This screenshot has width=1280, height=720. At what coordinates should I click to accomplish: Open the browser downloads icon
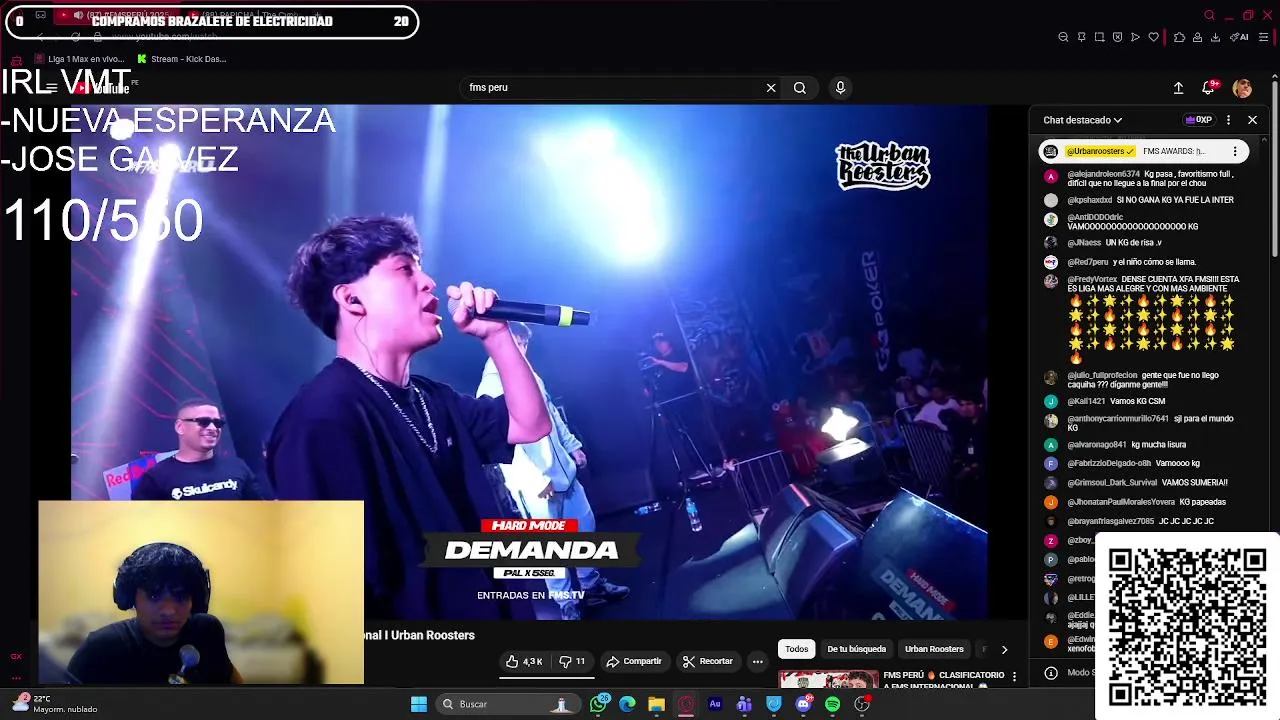click(x=1215, y=37)
